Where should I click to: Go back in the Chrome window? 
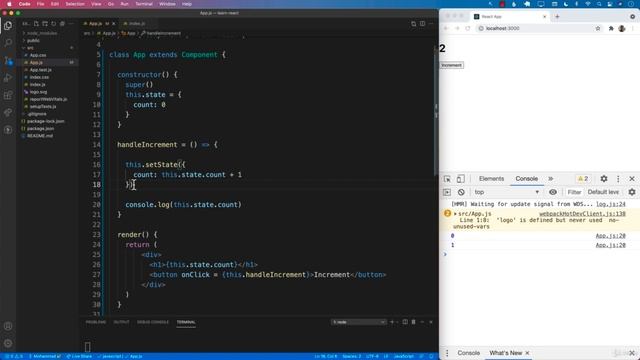[446, 29]
